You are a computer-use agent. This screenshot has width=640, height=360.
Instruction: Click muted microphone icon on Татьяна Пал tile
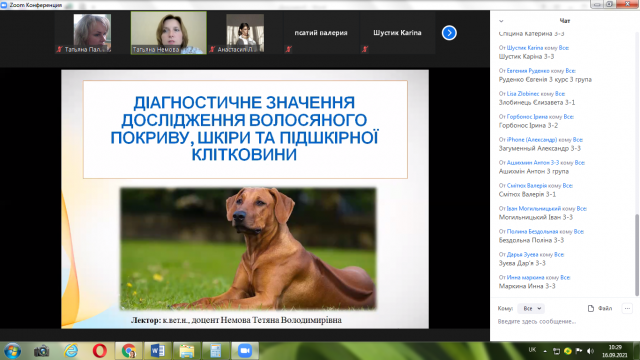click(x=59, y=49)
